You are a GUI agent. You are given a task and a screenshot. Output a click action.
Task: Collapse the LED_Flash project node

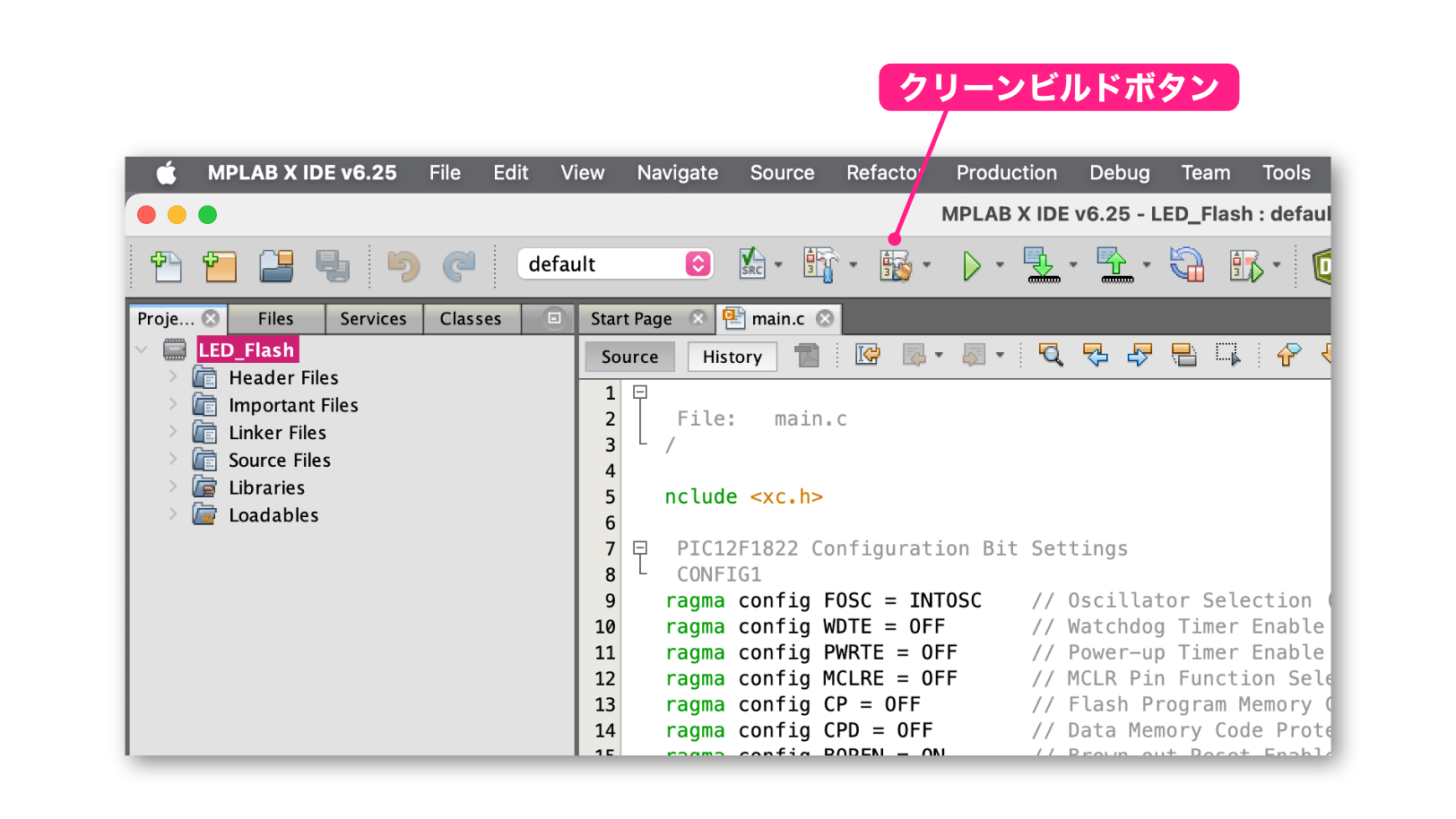[x=142, y=349]
